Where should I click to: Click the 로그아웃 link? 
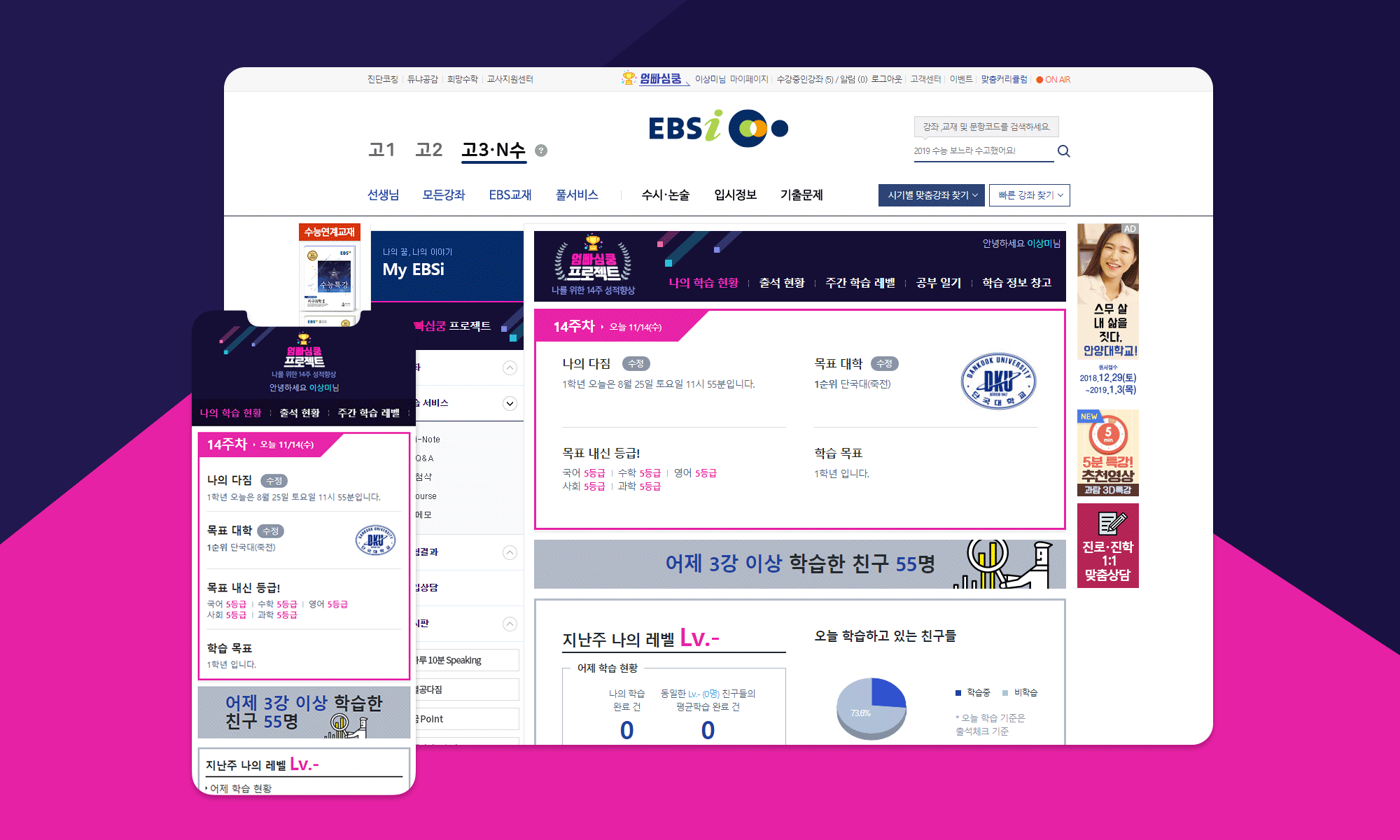tap(886, 80)
